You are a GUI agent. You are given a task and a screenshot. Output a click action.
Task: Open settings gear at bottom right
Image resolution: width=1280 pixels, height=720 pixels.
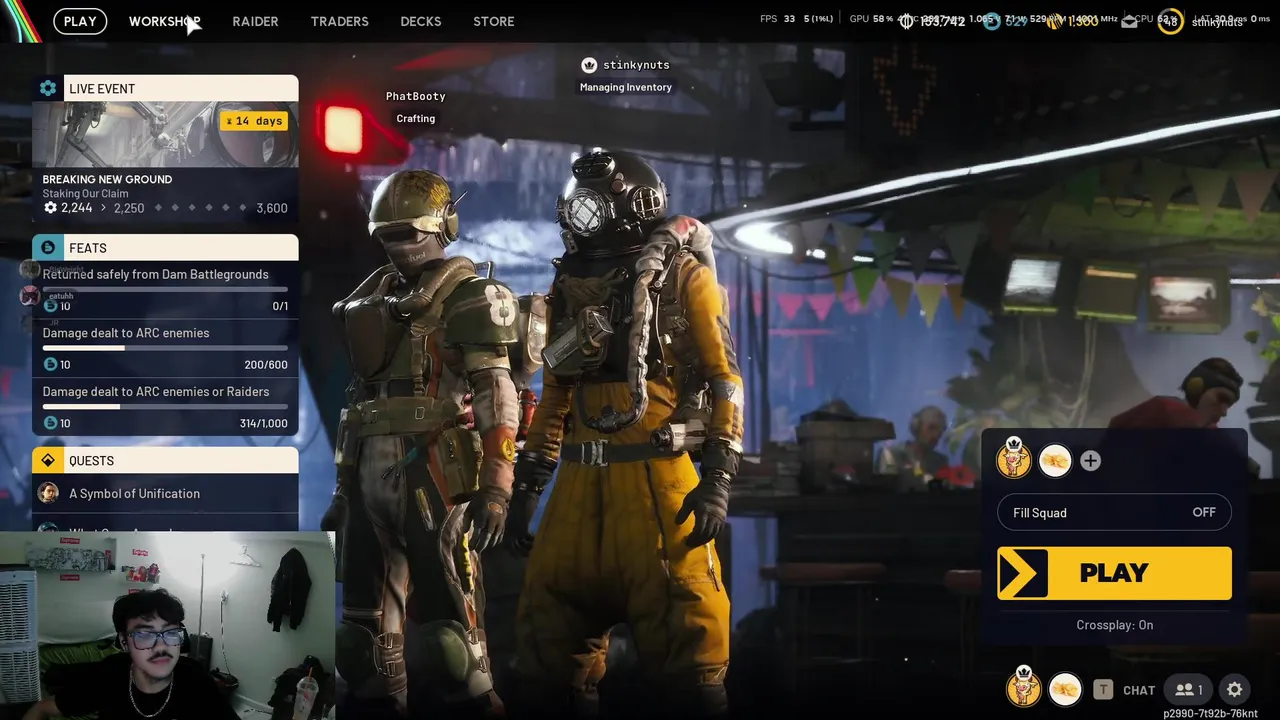(x=1235, y=689)
